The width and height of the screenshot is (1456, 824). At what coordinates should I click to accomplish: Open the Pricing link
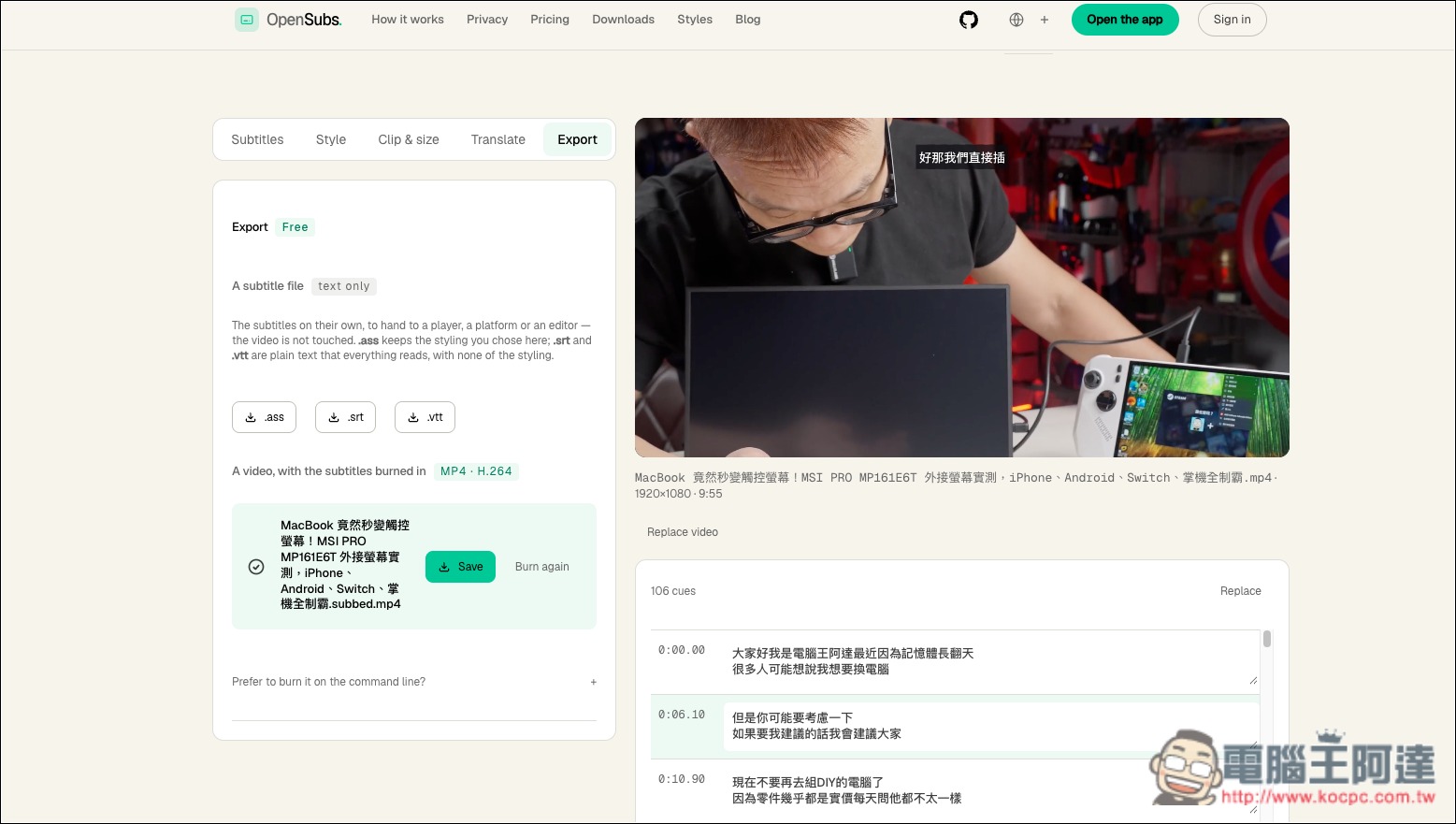[550, 20]
